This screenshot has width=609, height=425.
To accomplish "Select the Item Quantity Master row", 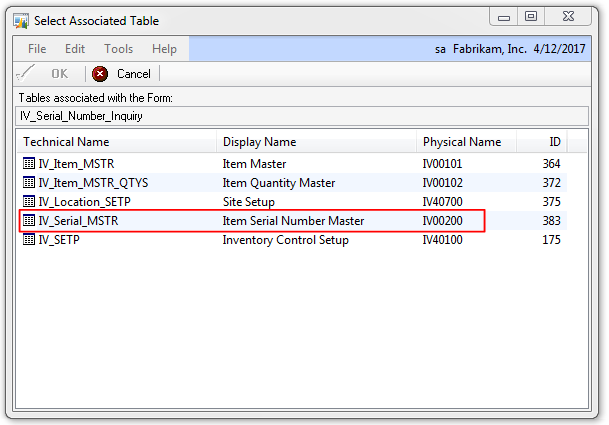I will (278, 182).
